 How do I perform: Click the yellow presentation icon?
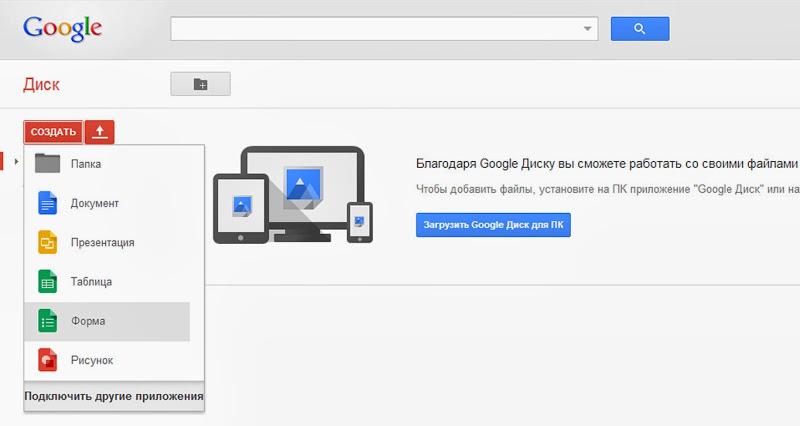click(47, 242)
